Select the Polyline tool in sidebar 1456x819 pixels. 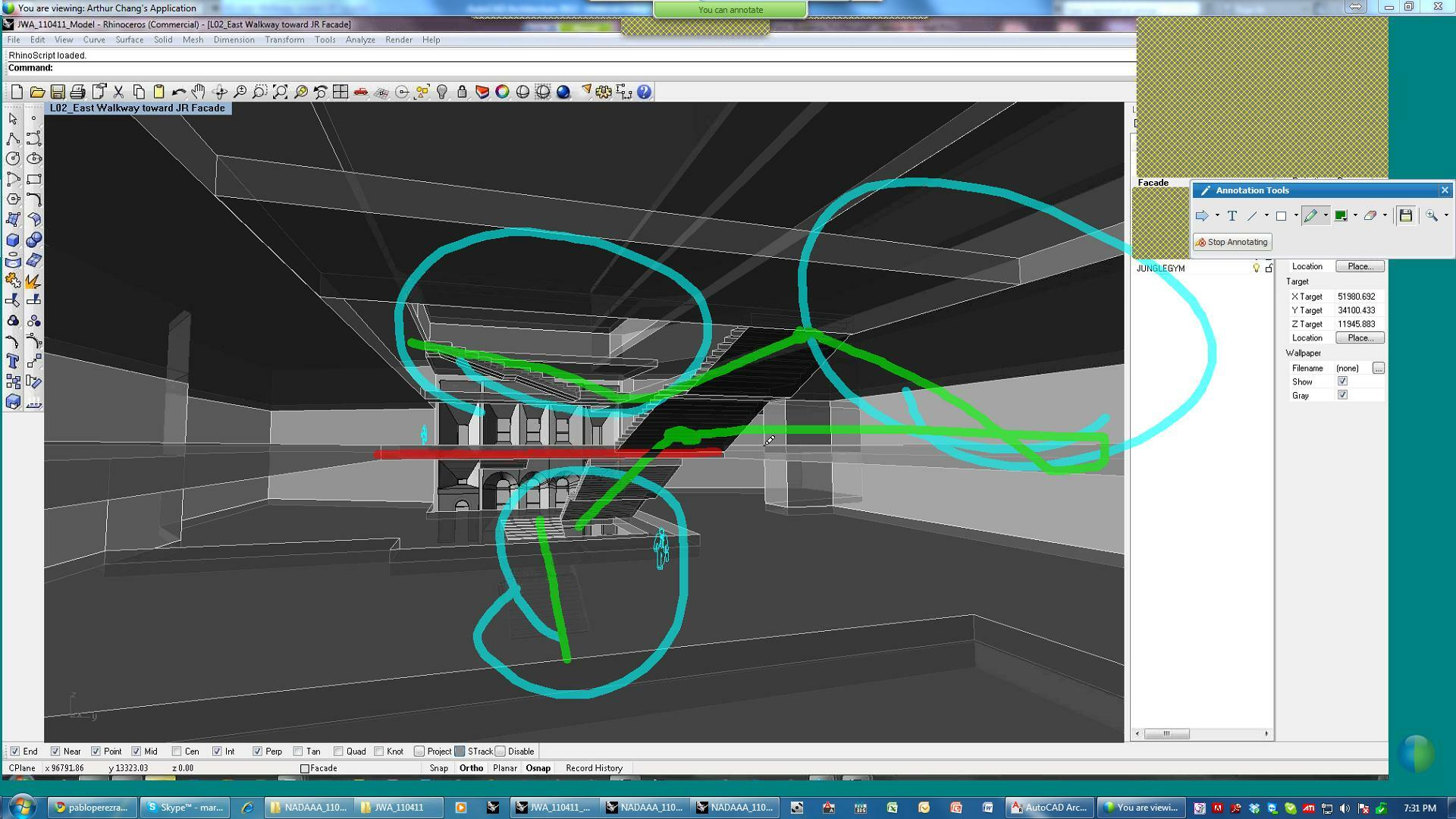pos(13,139)
